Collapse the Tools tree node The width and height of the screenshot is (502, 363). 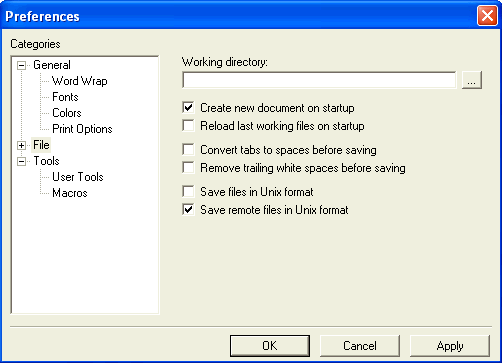pos(21,161)
